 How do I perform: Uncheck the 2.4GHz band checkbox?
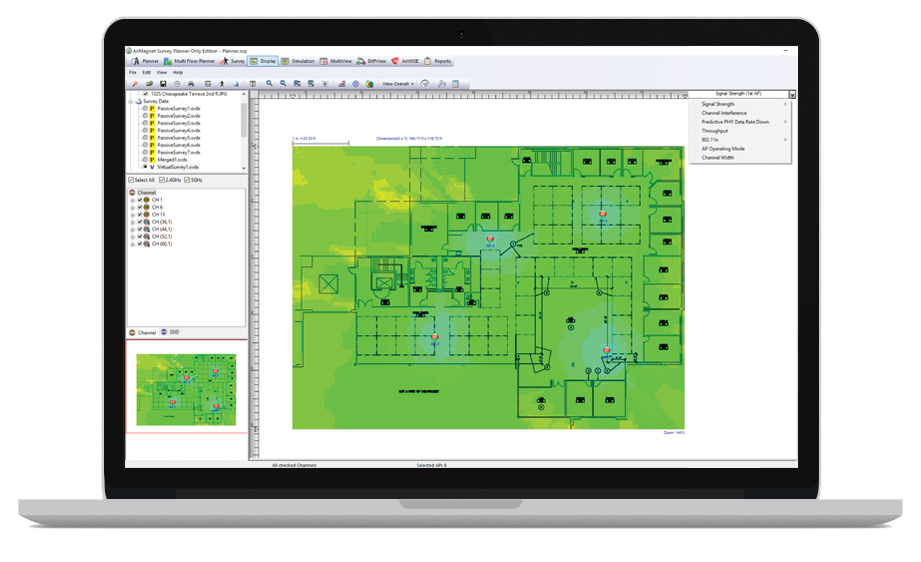coord(162,179)
